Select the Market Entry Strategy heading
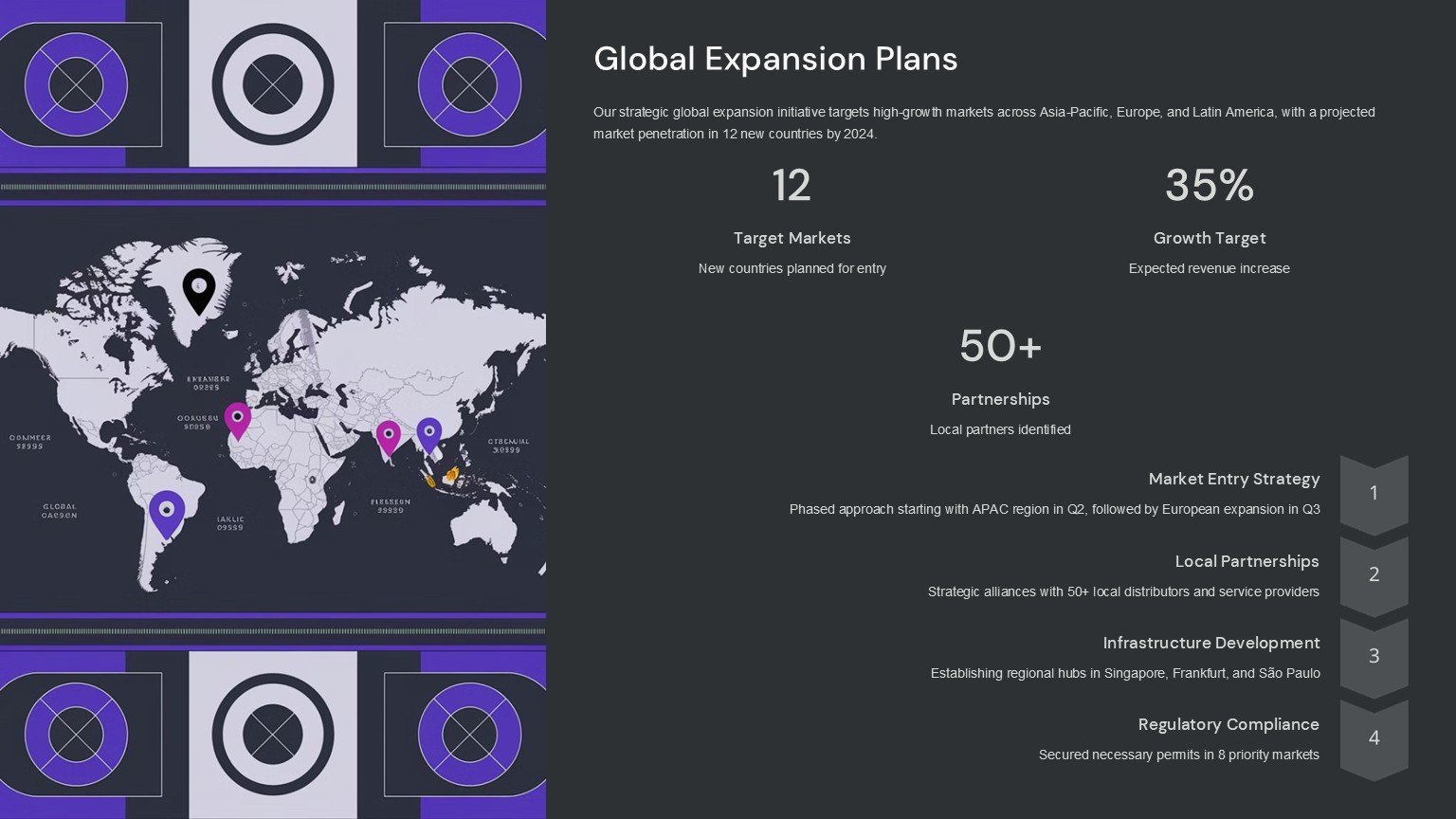Image resolution: width=1456 pixels, height=819 pixels. click(1233, 479)
